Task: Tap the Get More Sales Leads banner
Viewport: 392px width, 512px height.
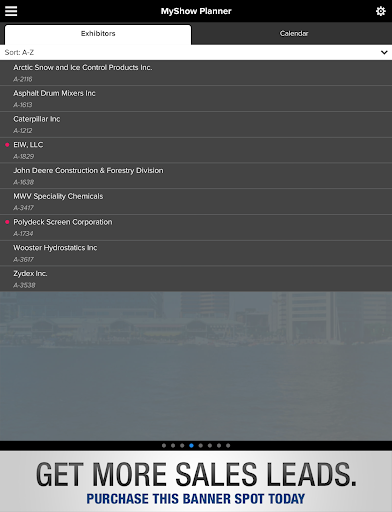Action: 196,482
